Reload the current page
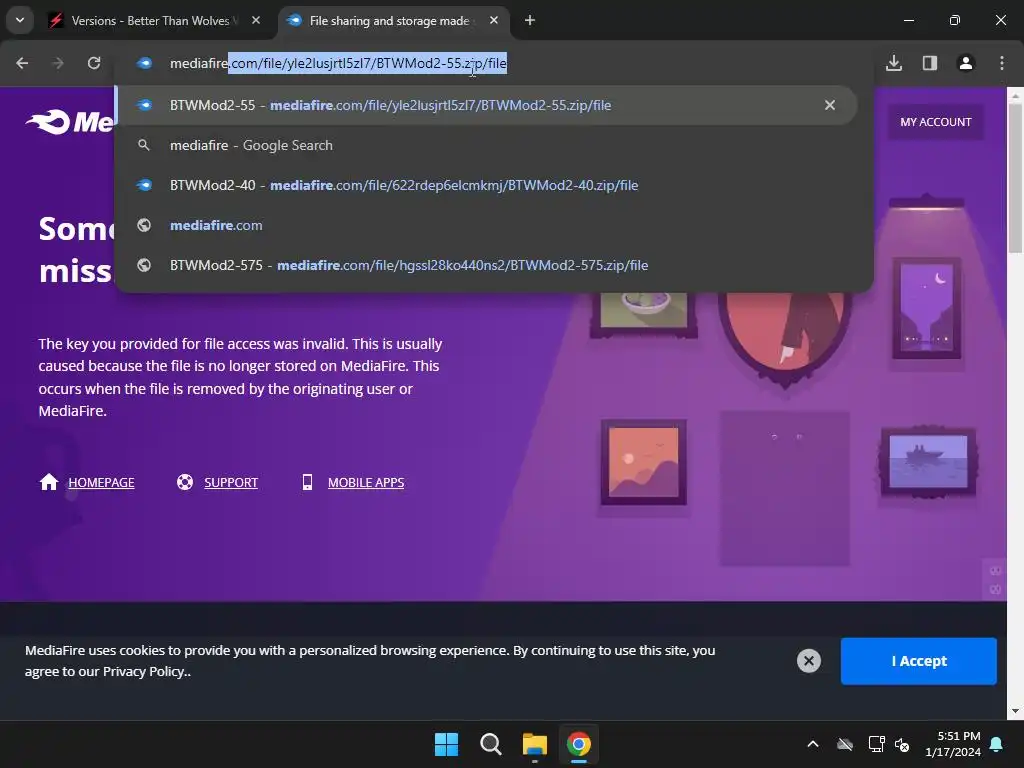Screen dimensions: 1024x768 94,63
